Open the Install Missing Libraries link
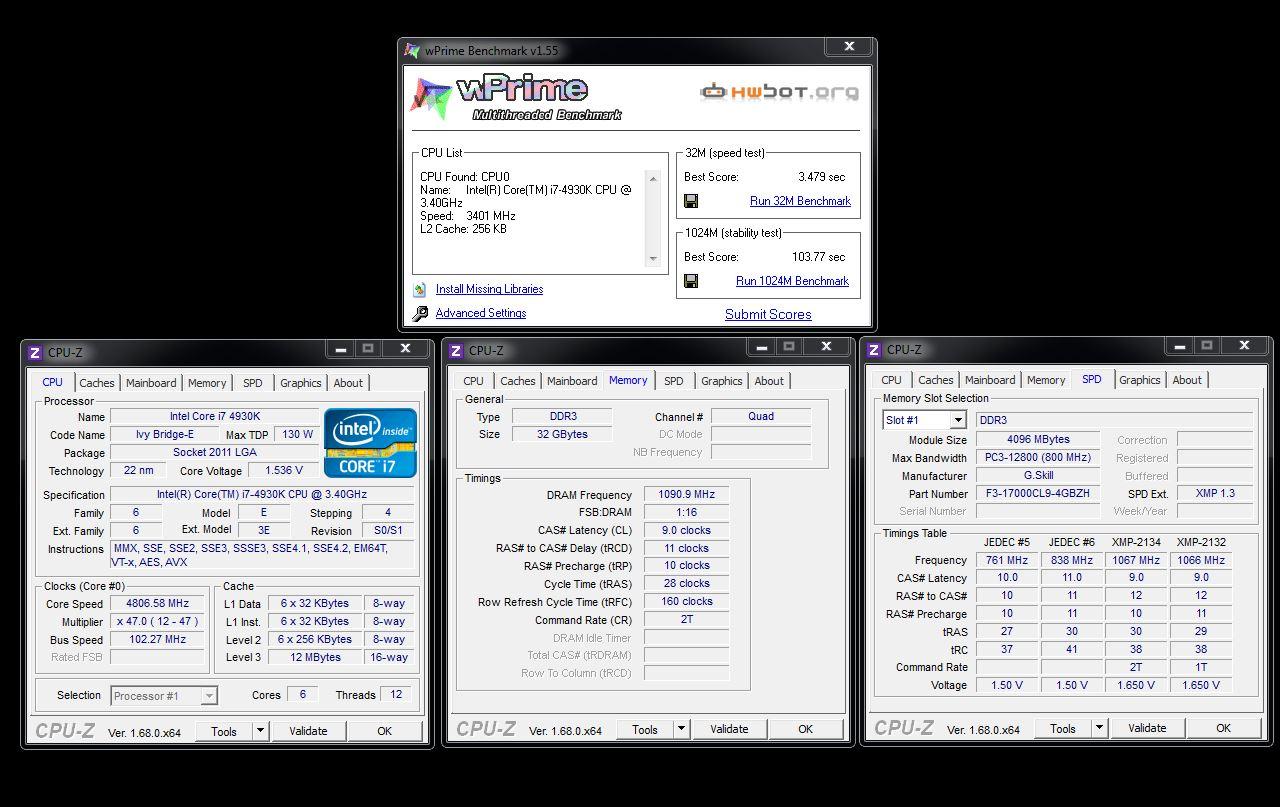The image size is (1280, 807). pos(489,289)
